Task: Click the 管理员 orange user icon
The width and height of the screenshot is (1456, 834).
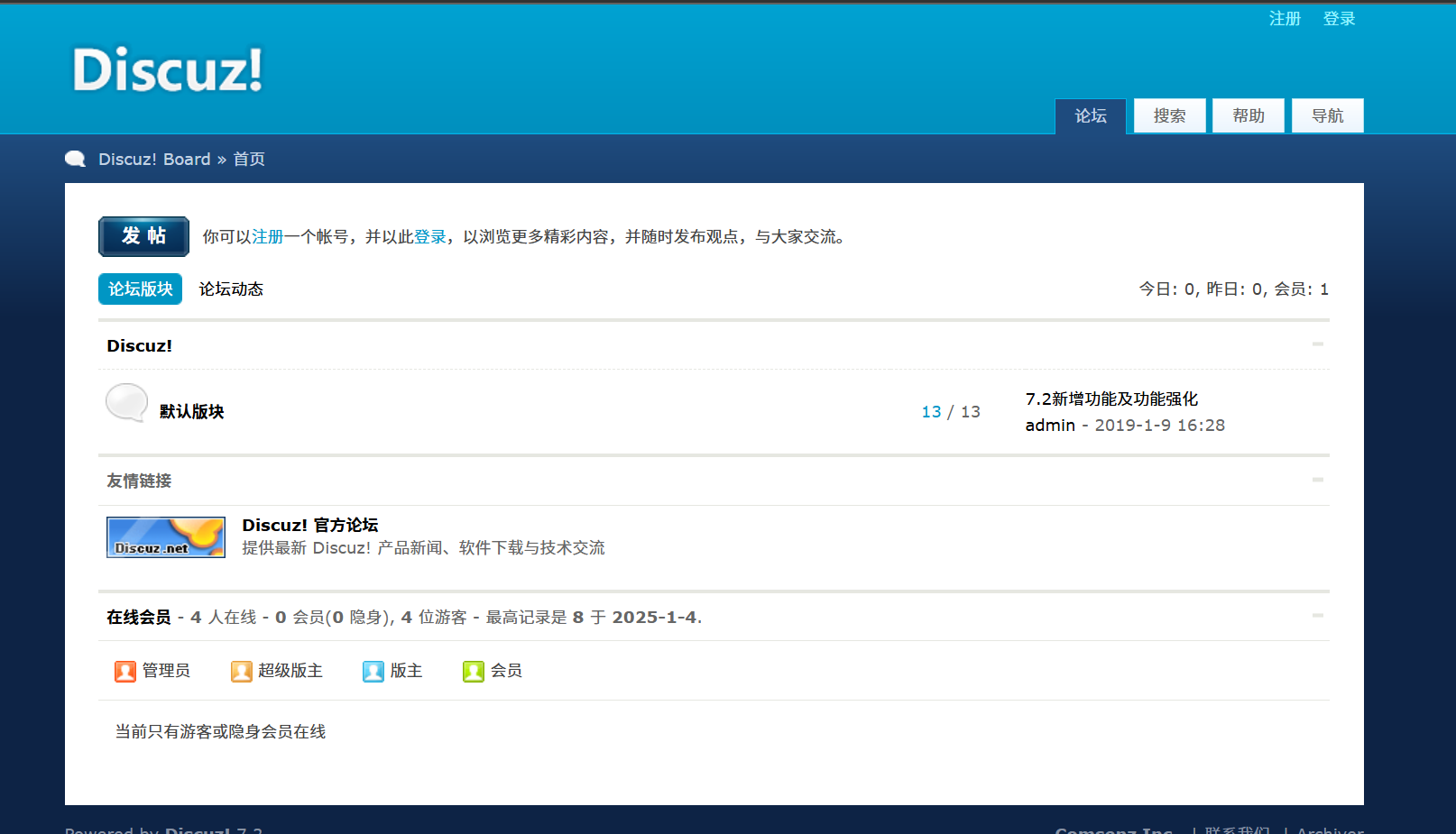Action: pyautogui.click(x=125, y=671)
